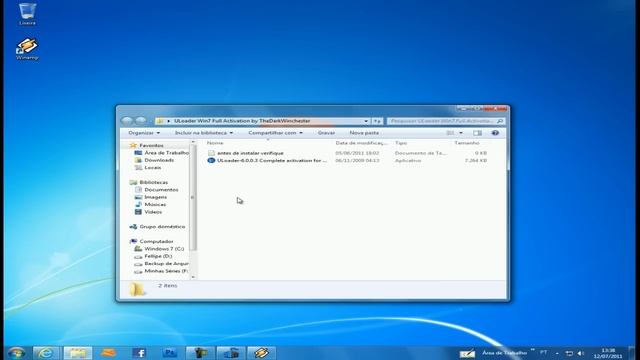The height and width of the screenshot is (360, 640).
Task: Open Incluir na biblioteca dropdown
Action: pyautogui.click(x=204, y=133)
